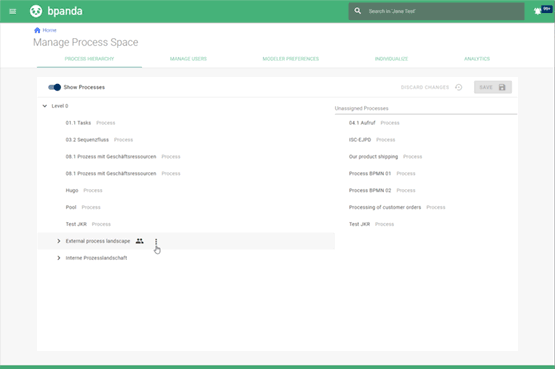Open the notifications bell icon
Viewport: 555px width, 369px height.
point(537,11)
